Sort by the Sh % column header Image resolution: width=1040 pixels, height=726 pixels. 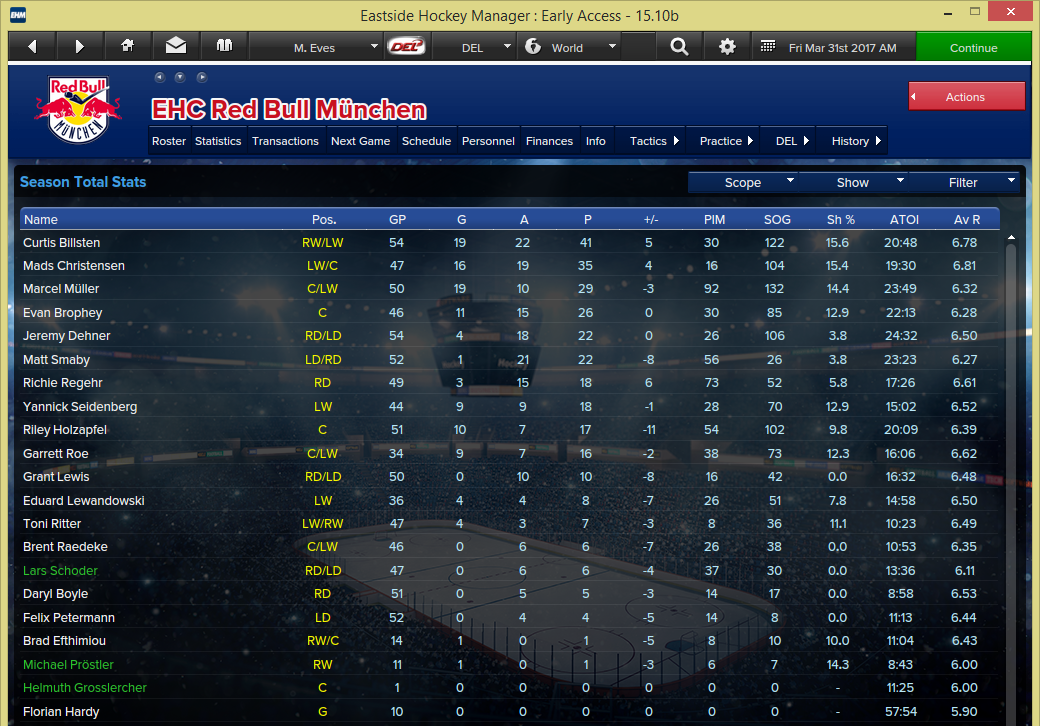[840, 219]
